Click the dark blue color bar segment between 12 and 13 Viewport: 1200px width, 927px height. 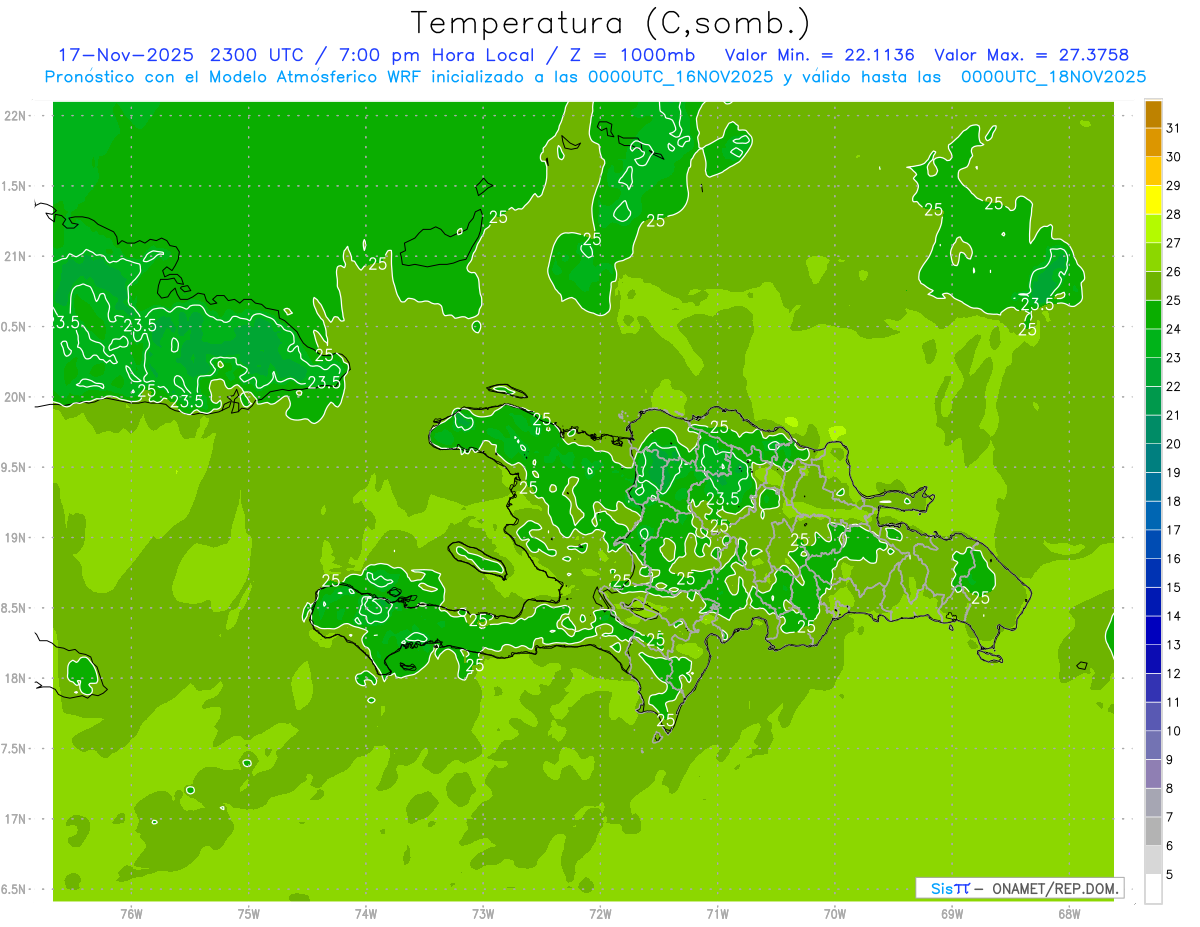point(1153,660)
